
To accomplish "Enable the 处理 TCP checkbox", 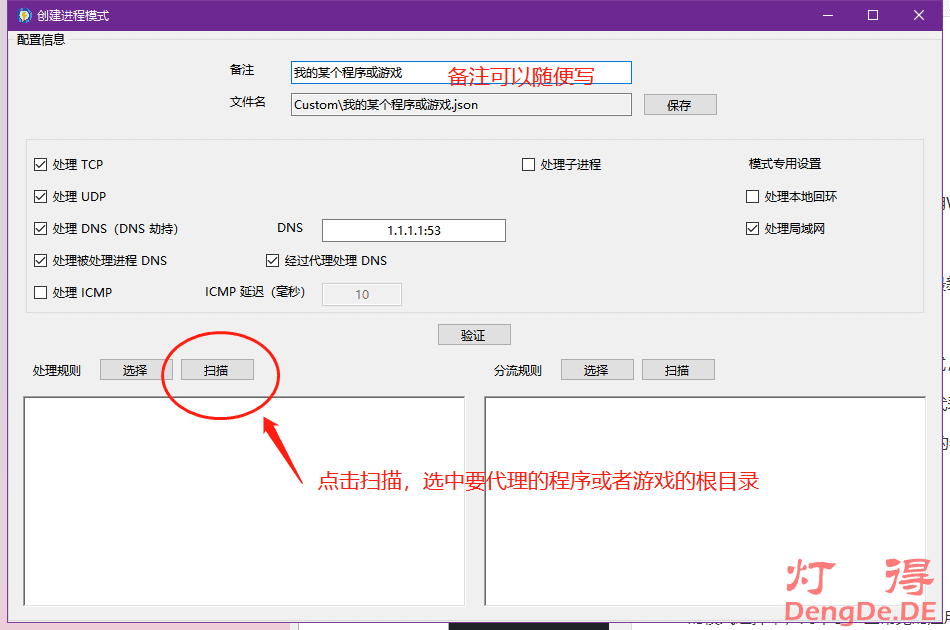I will point(41,165).
